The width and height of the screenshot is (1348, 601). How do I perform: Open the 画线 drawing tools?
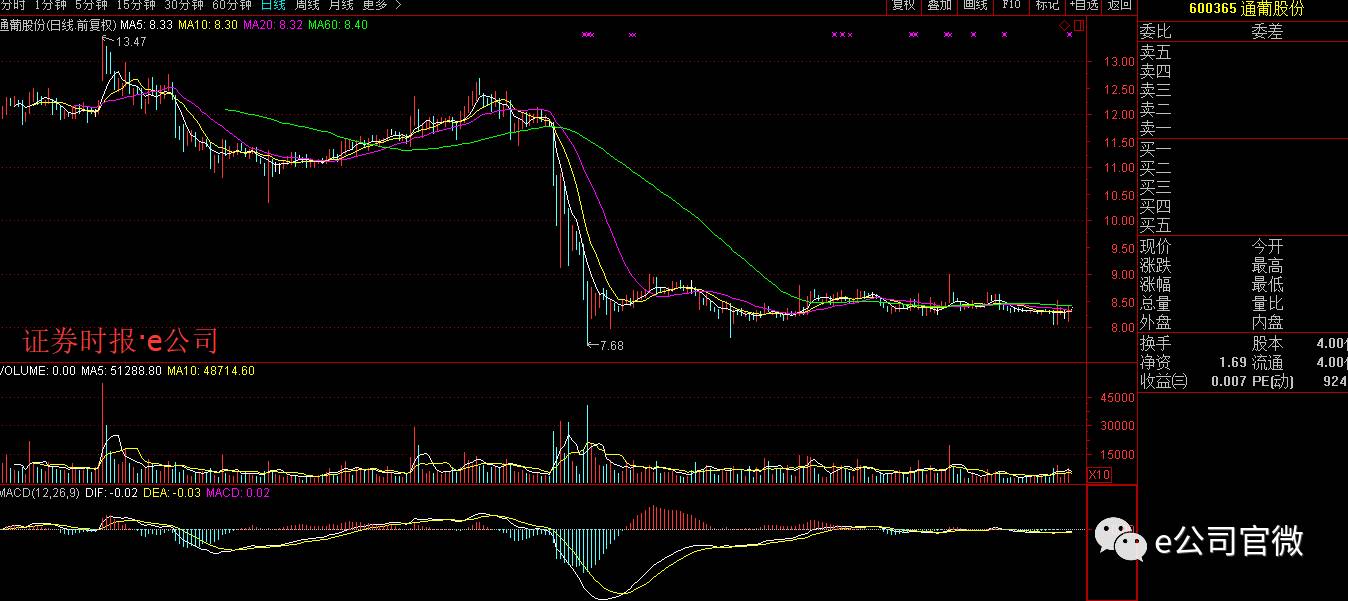975,5
